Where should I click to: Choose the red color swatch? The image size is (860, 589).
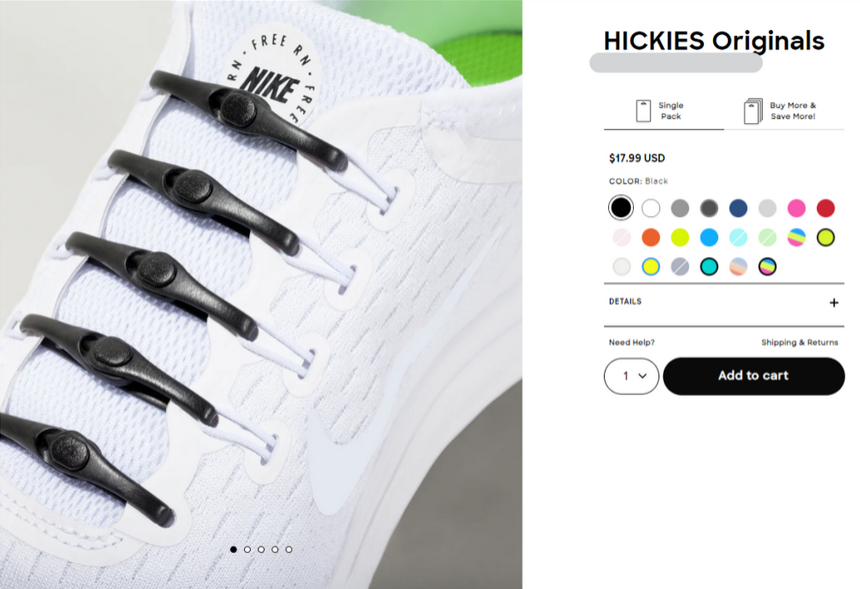click(825, 208)
